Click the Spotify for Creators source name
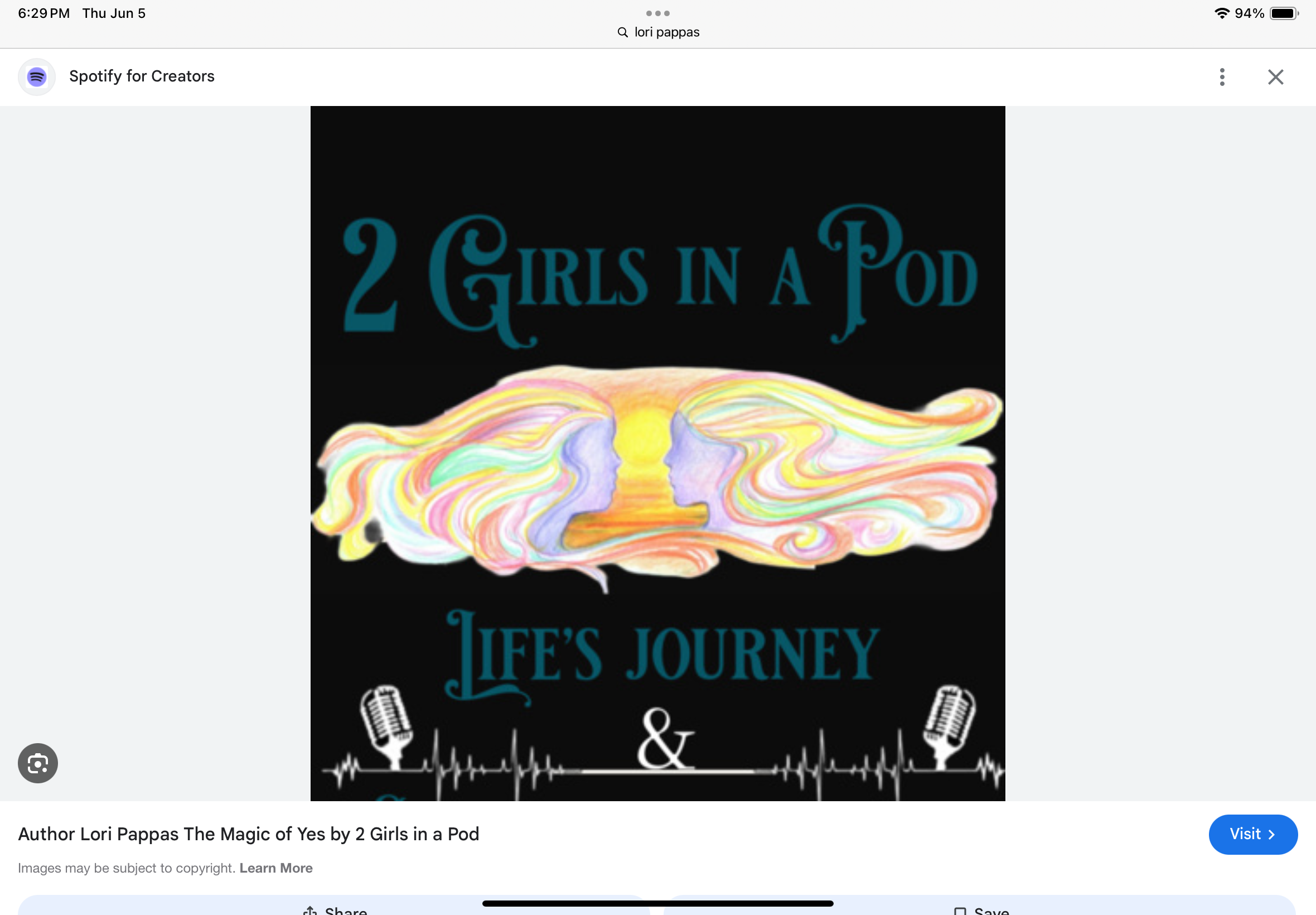The width and height of the screenshot is (1316, 915). pyautogui.click(x=142, y=76)
